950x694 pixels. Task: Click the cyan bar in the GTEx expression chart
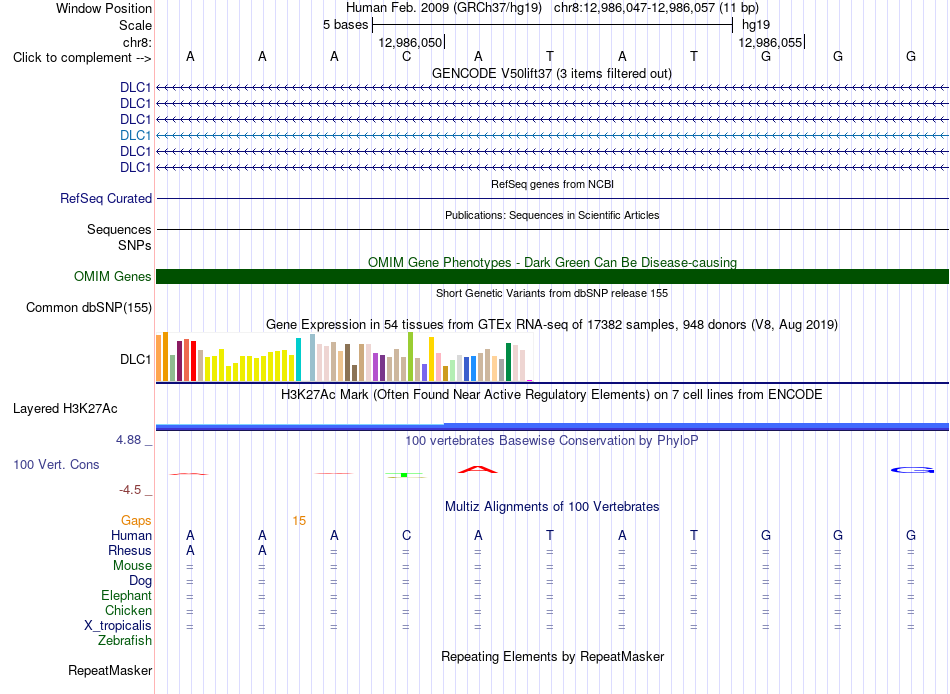click(x=298, y=359)
